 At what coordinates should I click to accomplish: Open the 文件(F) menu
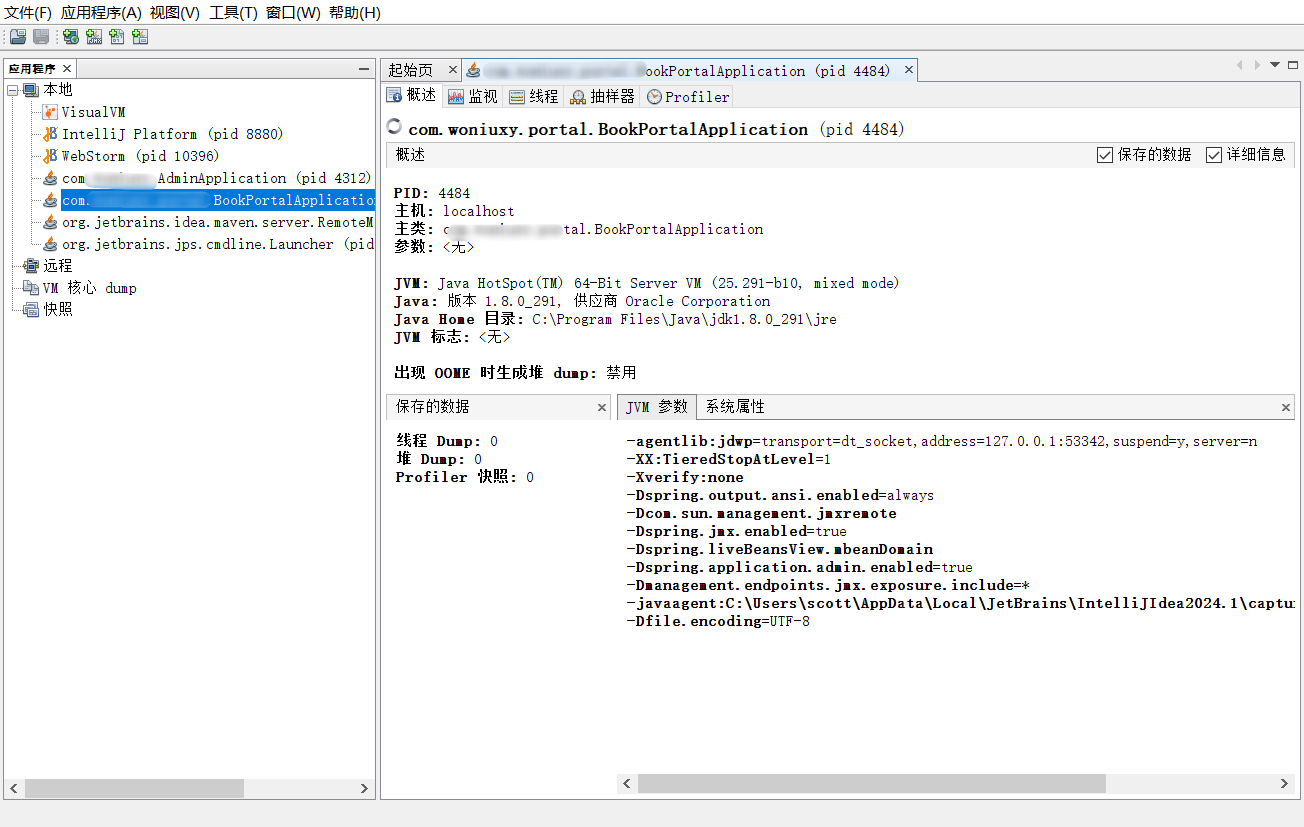click(x=28, y=13)
